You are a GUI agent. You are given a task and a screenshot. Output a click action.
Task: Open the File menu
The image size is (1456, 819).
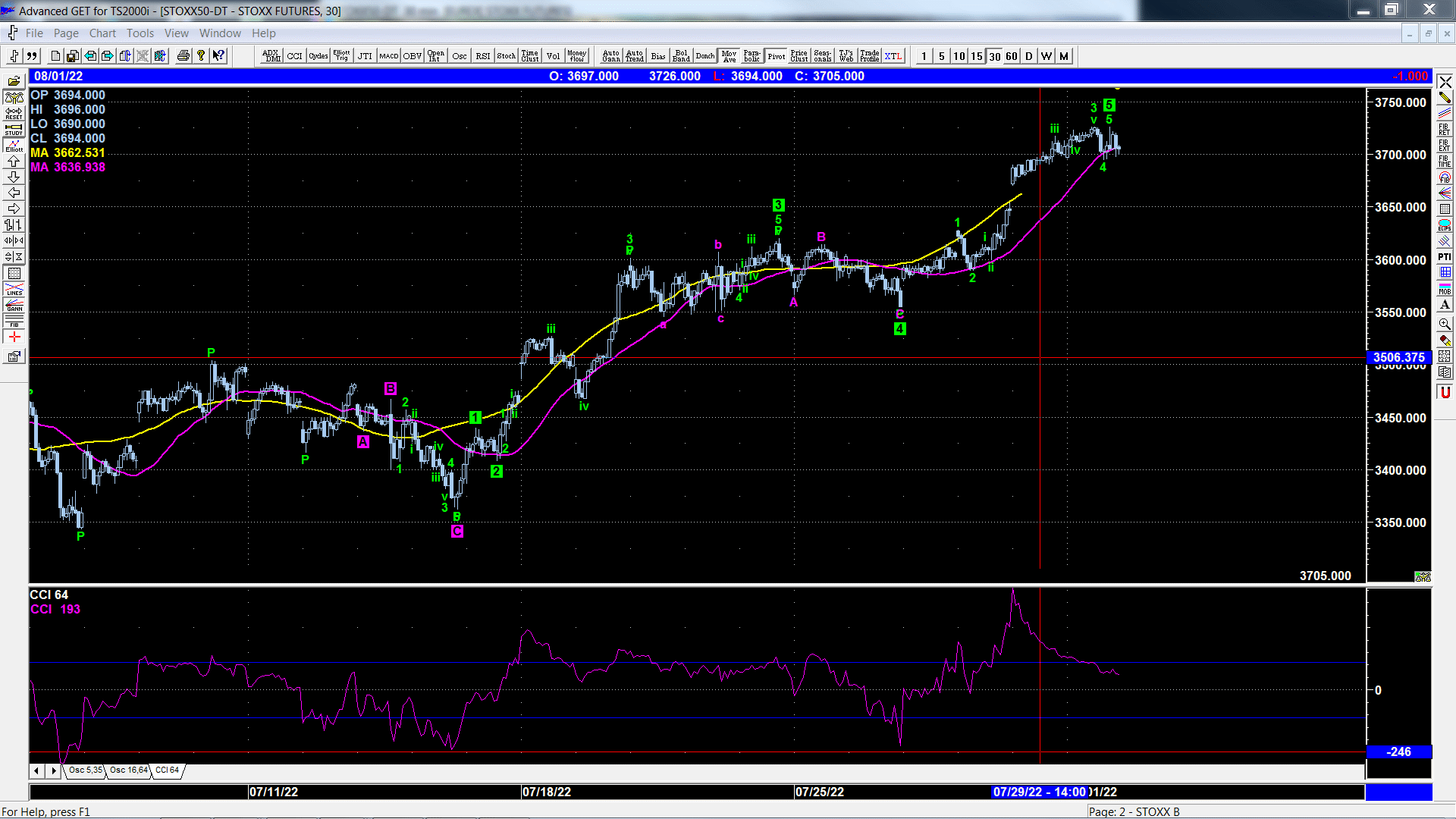(34, 33)
